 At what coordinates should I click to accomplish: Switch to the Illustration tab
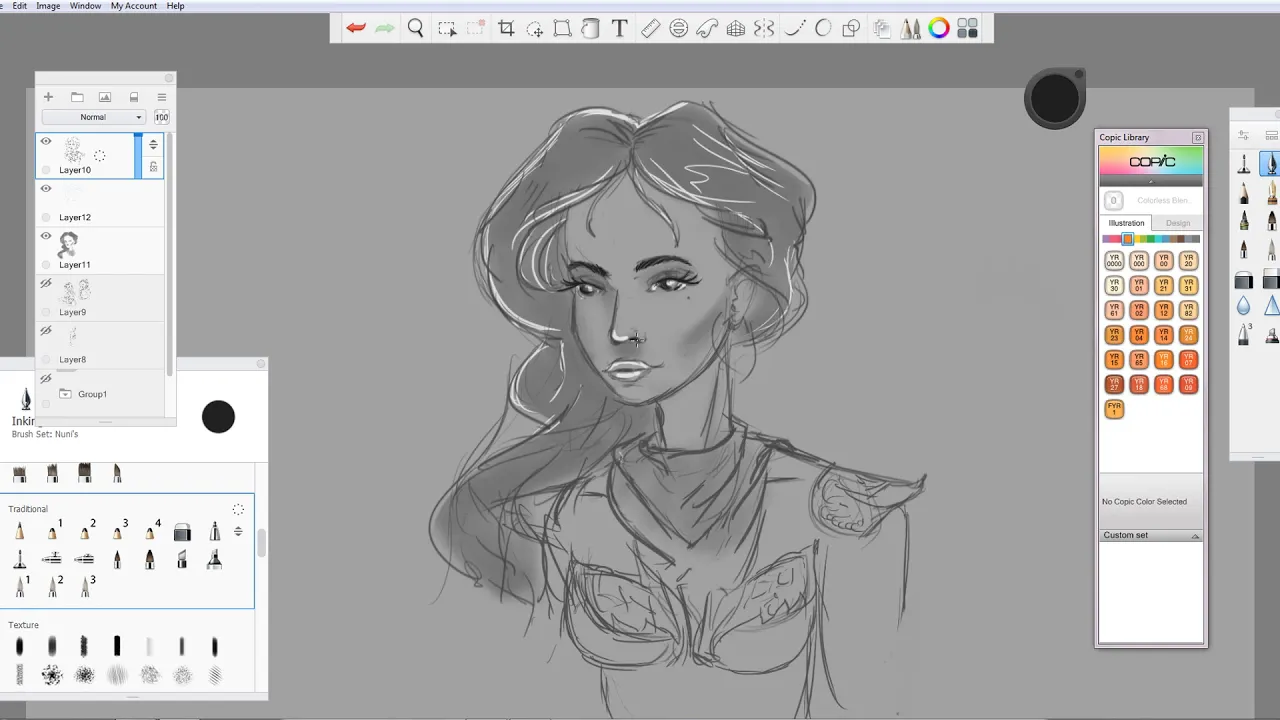click(1126, 223)
